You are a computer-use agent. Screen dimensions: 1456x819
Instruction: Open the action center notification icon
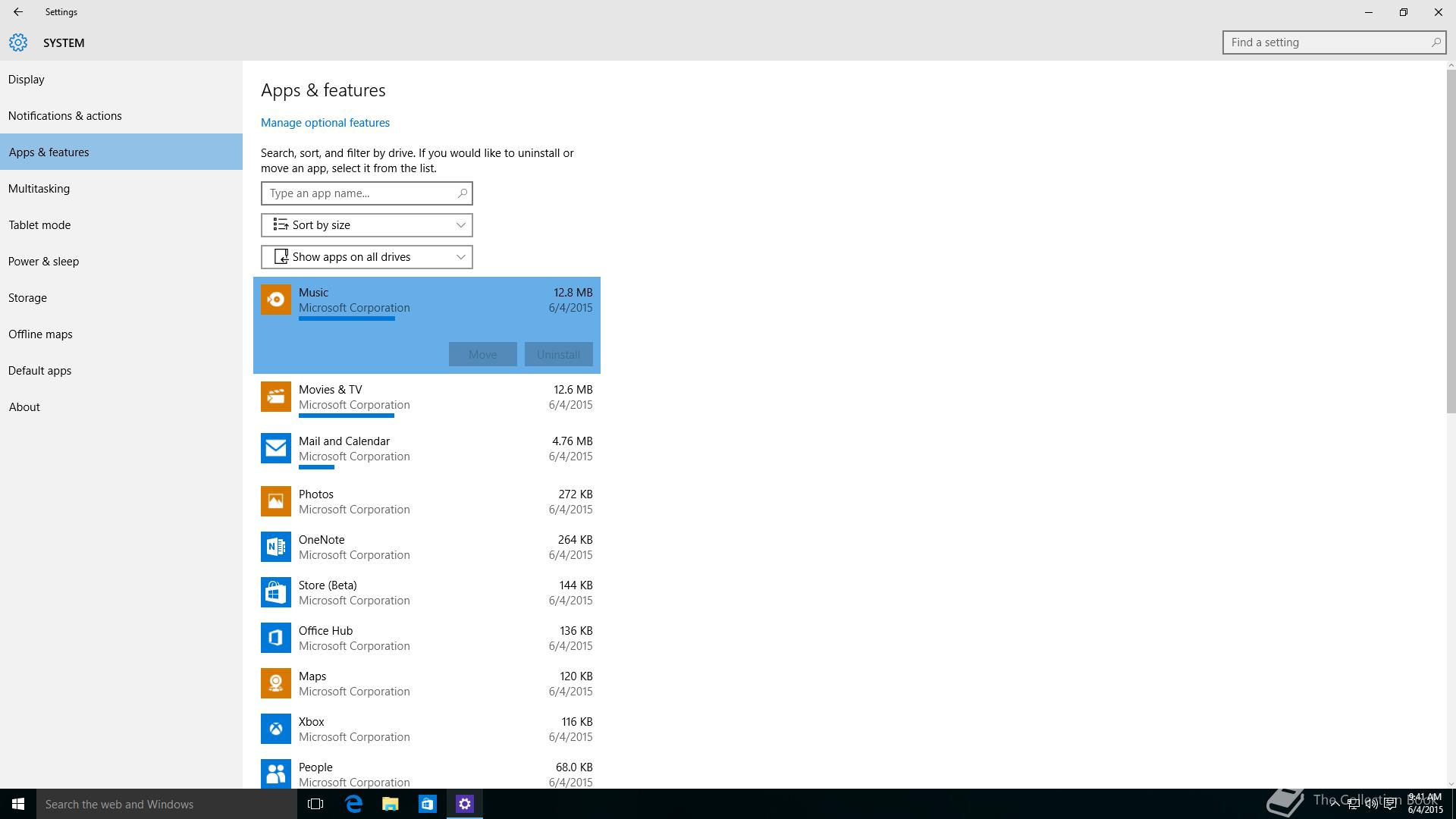click(x=1390, y=804)
